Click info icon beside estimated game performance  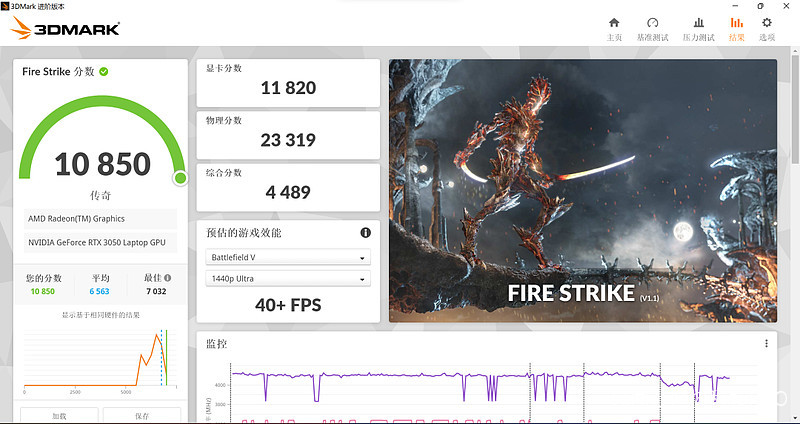point(365,233)
